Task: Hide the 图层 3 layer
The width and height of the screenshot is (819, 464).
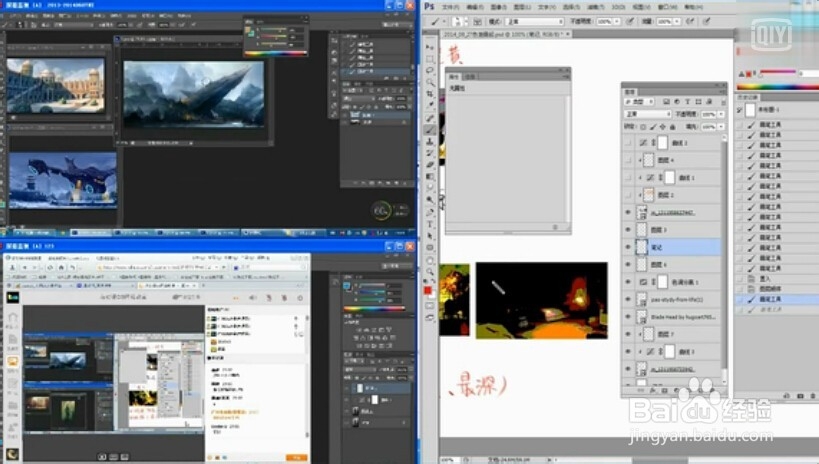Action: 628,229
